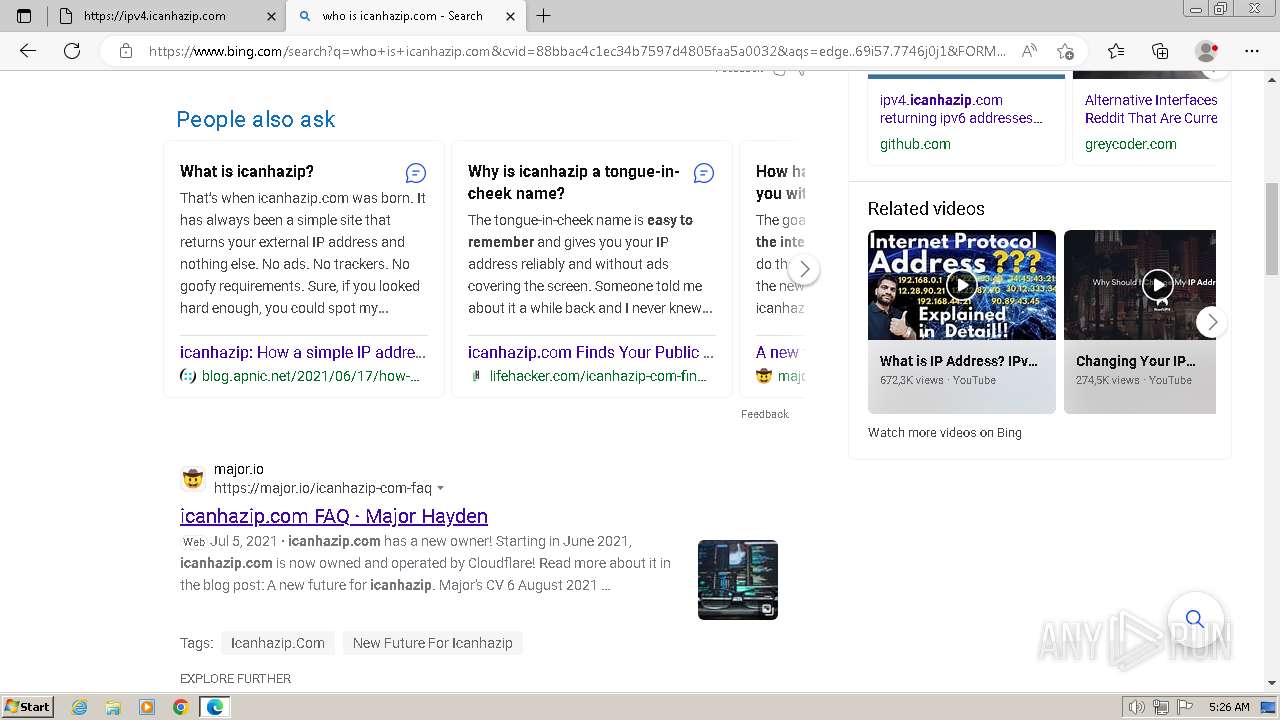
Task: Refresh the current Bing page
Action: tap(72, 51)
